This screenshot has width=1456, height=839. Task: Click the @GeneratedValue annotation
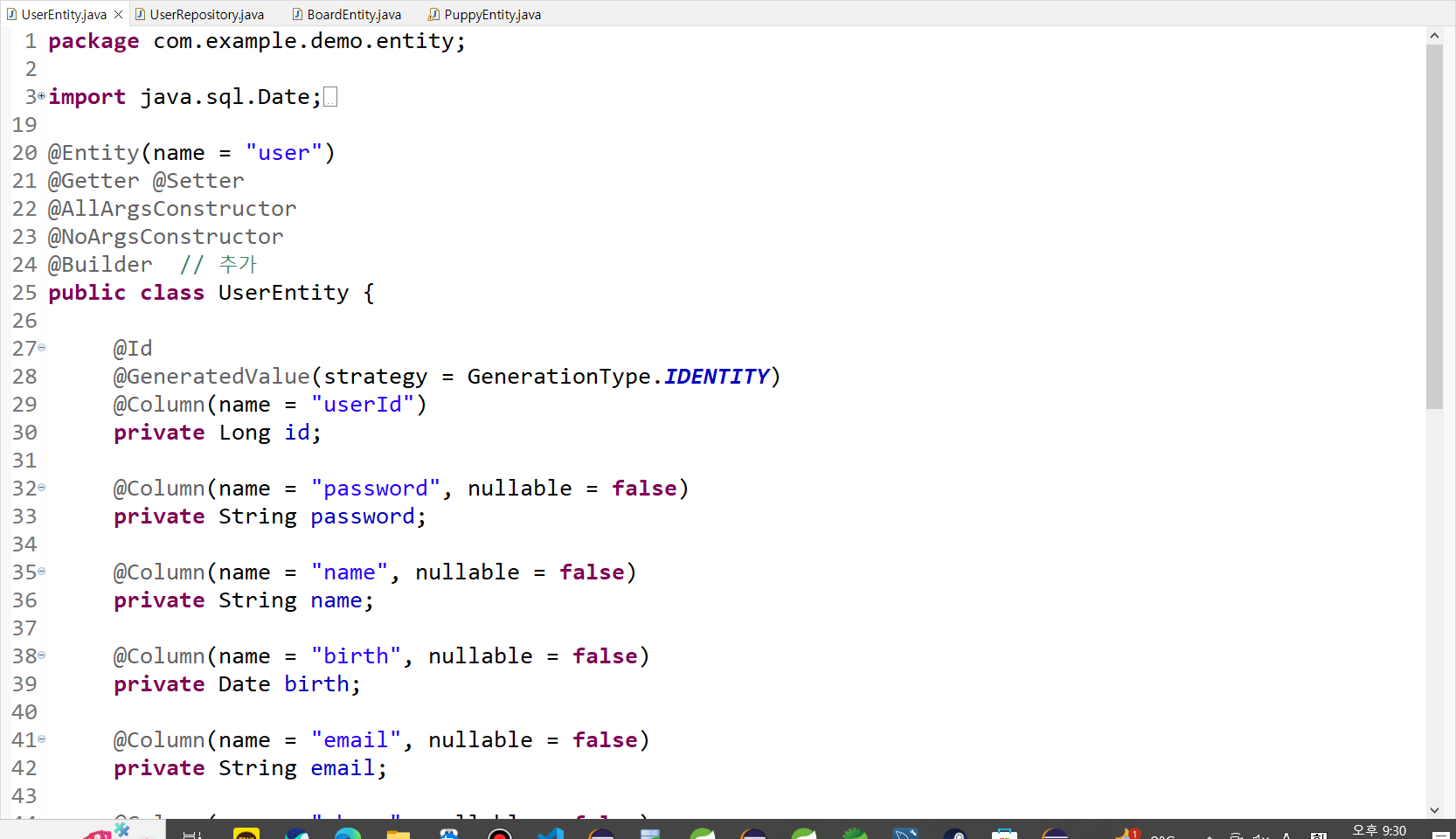click(211, 377)
